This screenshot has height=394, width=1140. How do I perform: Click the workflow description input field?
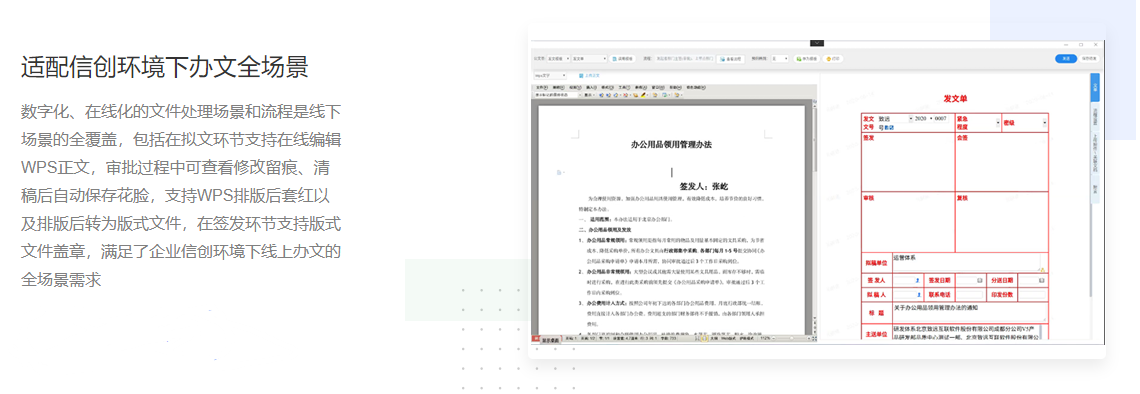684,59
